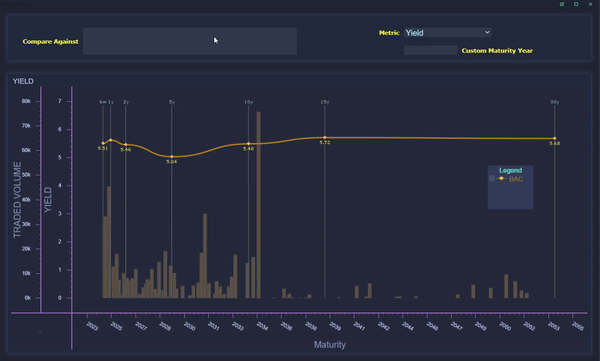This screenshot has height=361, width=600.
Task: Select the 2y tenor marker label
Action: (126, 102)
